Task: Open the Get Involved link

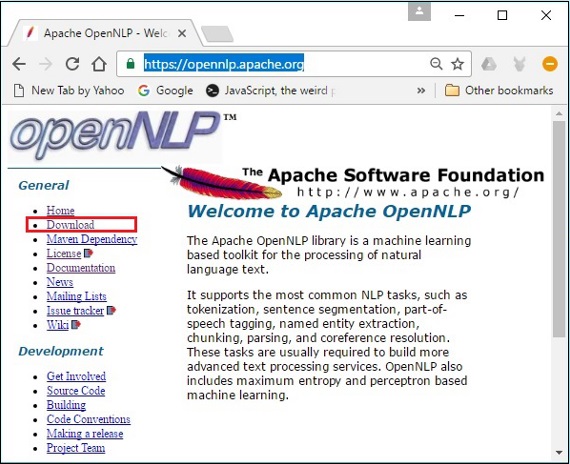Action: [x=76, y=376]
